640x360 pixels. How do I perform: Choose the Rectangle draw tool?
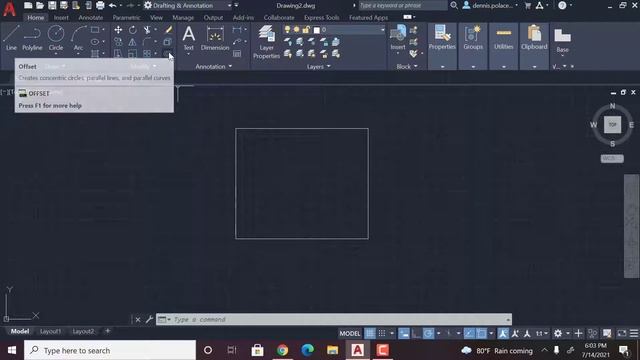point(95,30)
